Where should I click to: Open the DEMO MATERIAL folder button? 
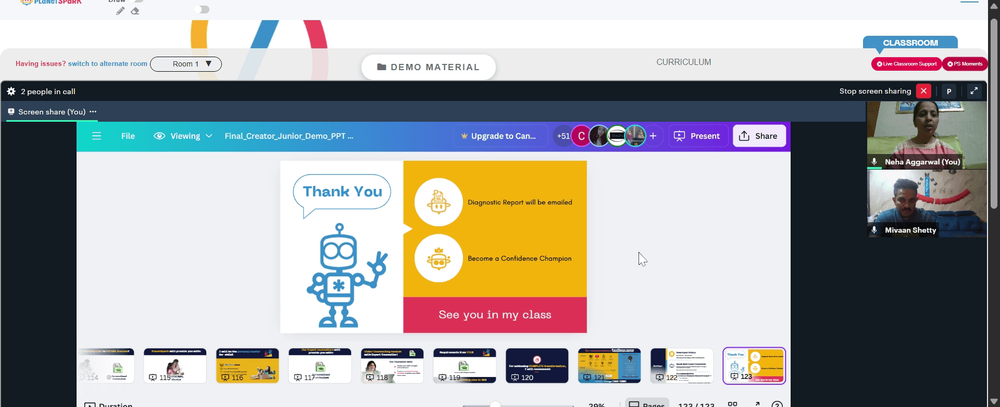[x=429, y=67]
